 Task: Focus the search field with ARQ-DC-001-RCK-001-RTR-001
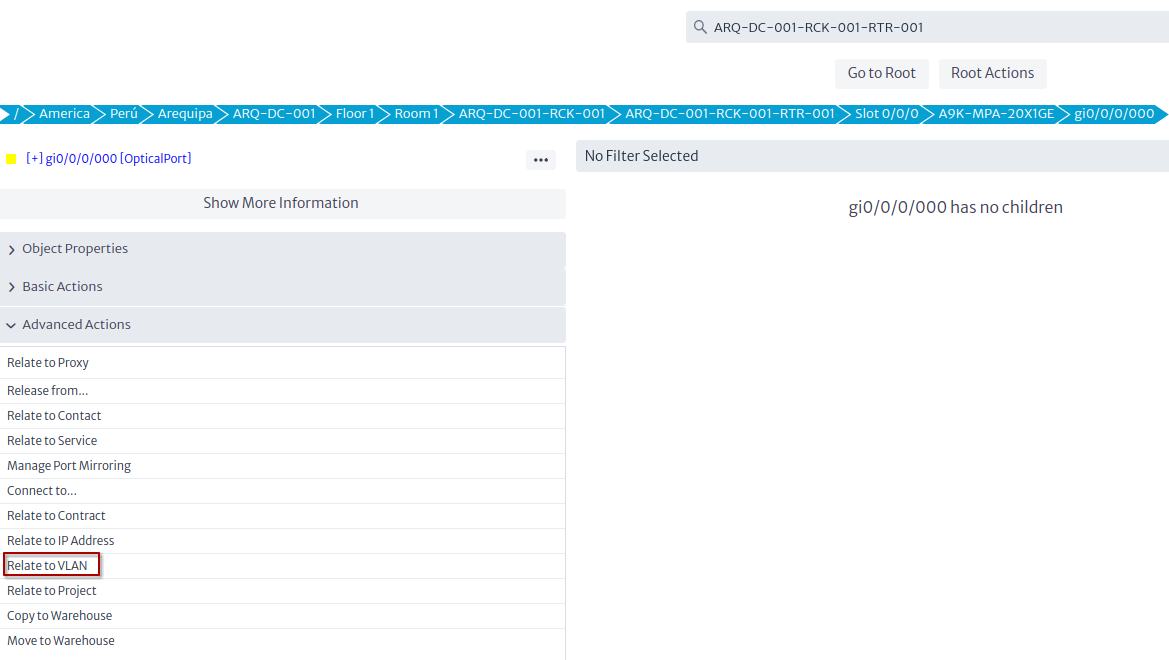point(927,28)
